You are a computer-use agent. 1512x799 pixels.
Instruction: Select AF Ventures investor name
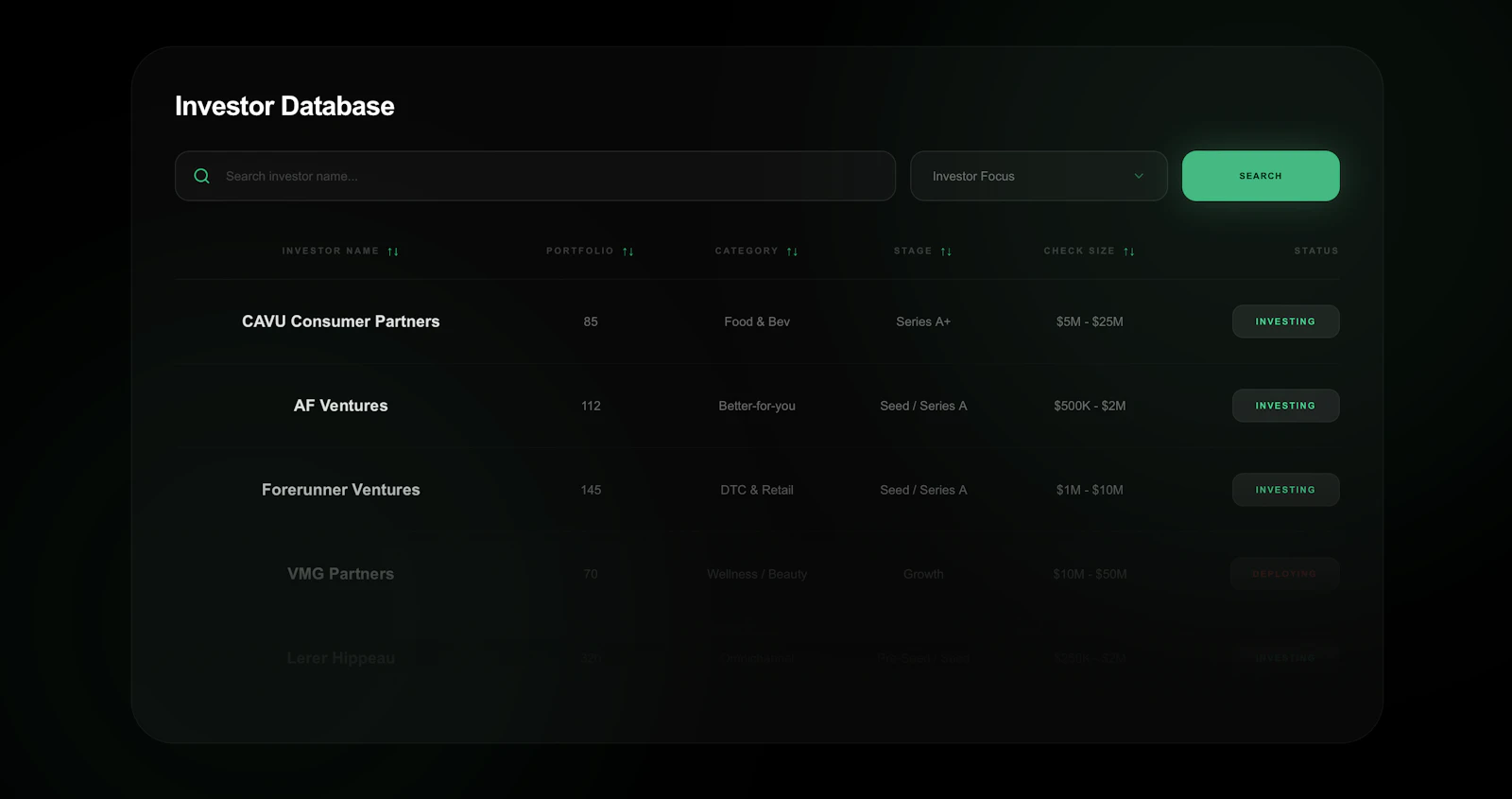341,406
